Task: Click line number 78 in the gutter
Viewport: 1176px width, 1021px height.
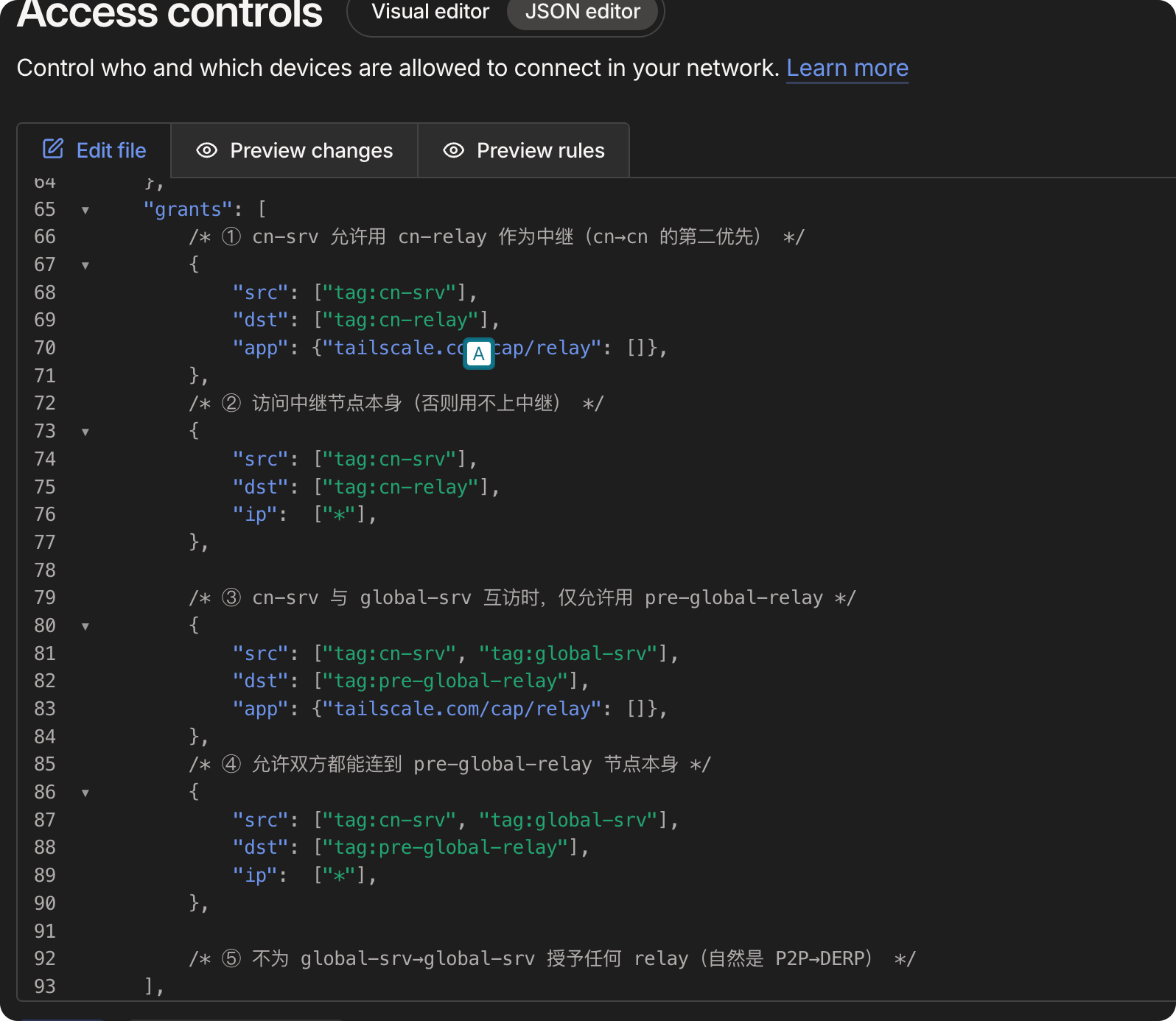Action: click(45, 570)
